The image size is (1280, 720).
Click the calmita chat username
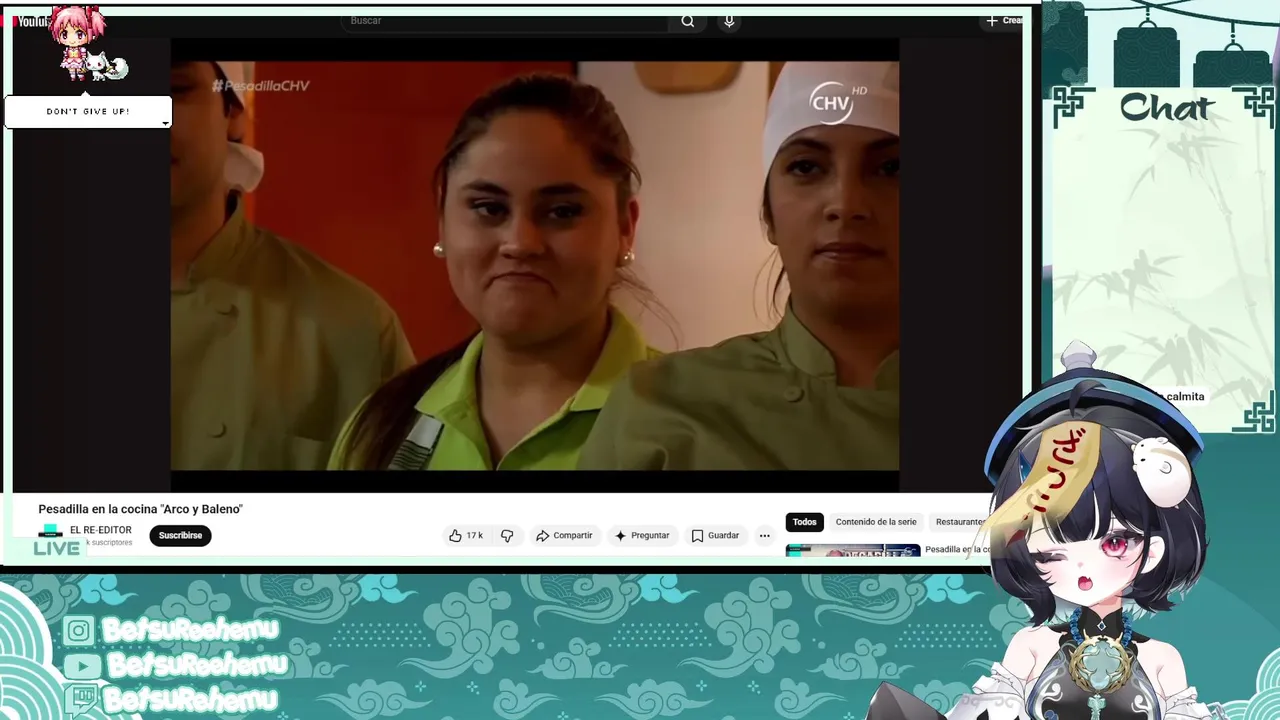coord(1185,397)
